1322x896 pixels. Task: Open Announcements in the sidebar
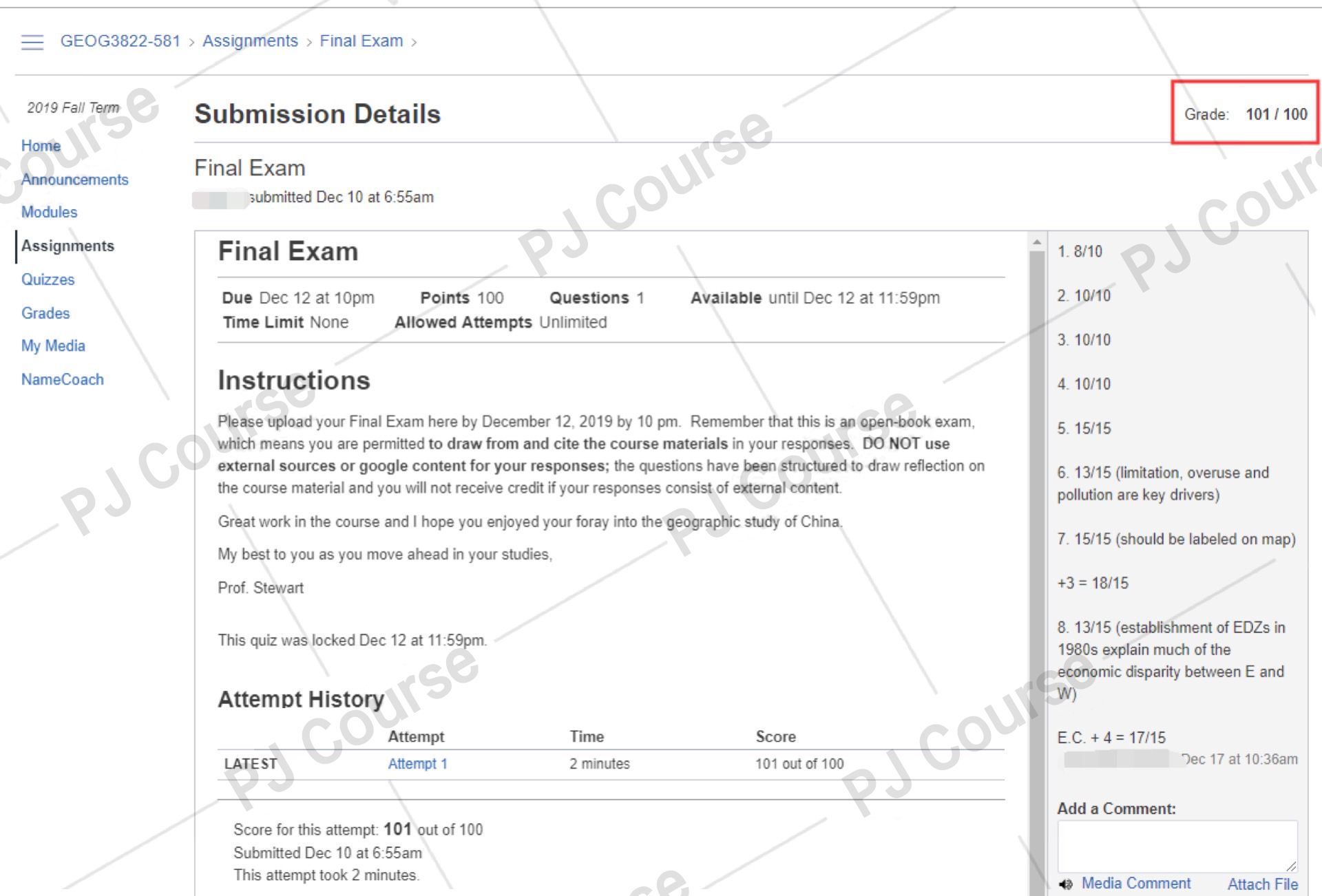click(74, 180)
